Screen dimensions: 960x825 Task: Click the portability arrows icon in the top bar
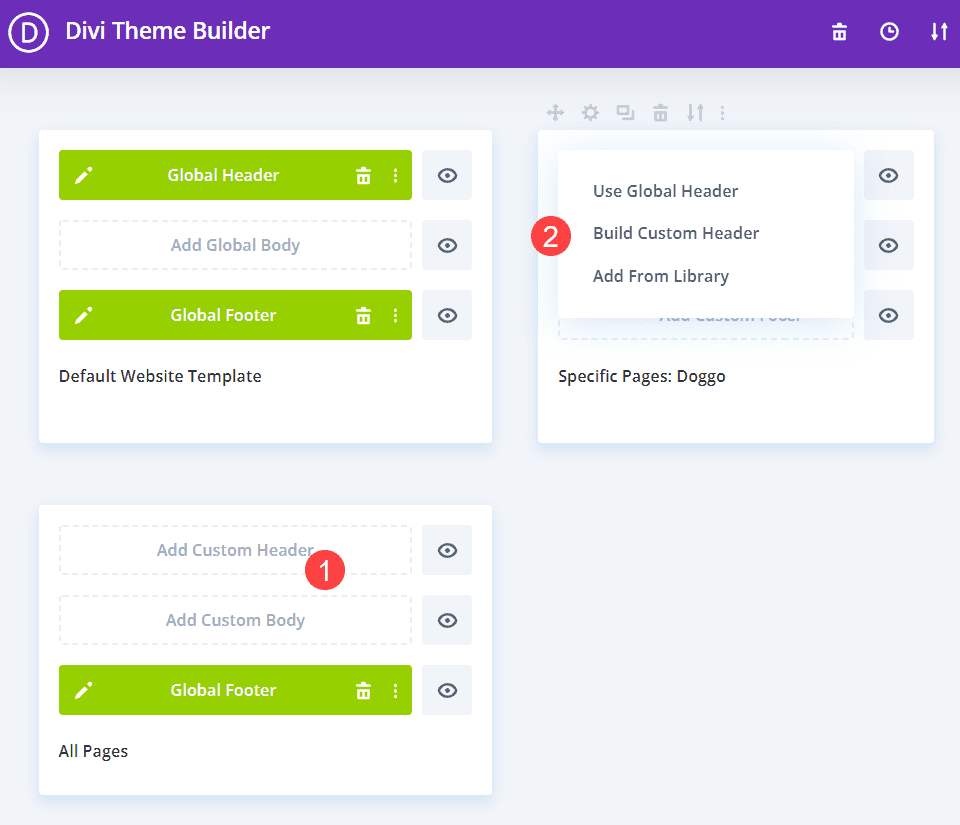point(939,32)
